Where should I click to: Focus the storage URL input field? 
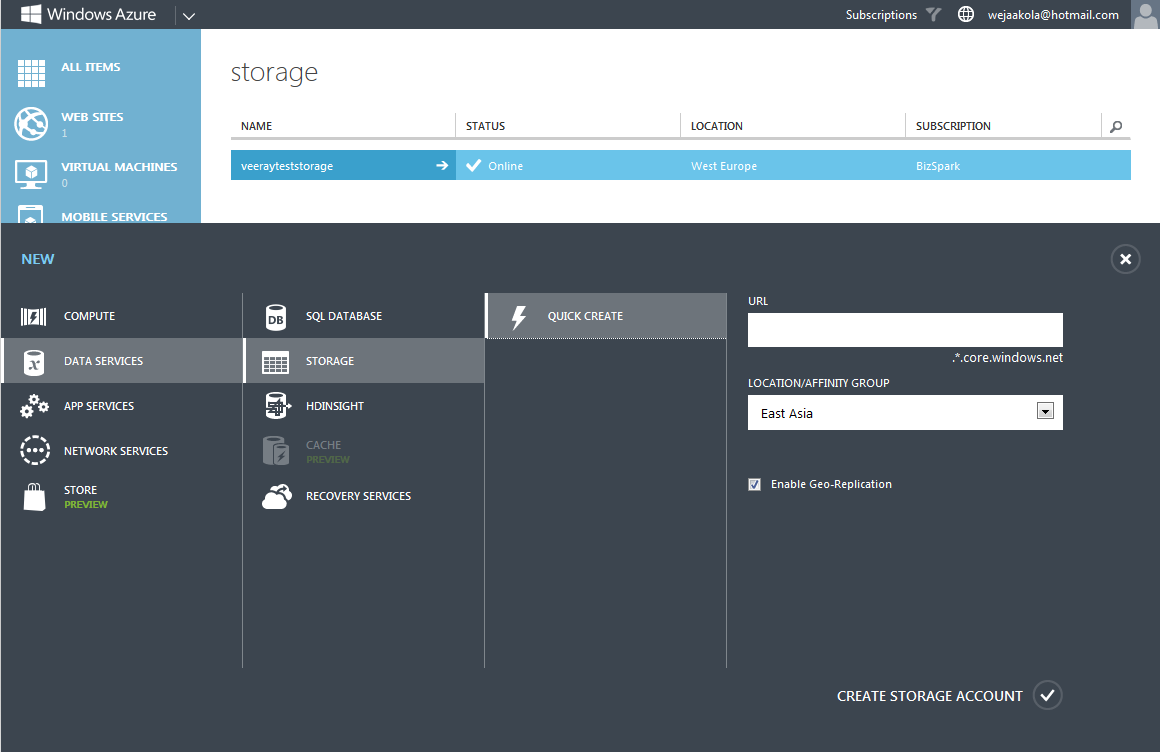(x=905, y=330)
